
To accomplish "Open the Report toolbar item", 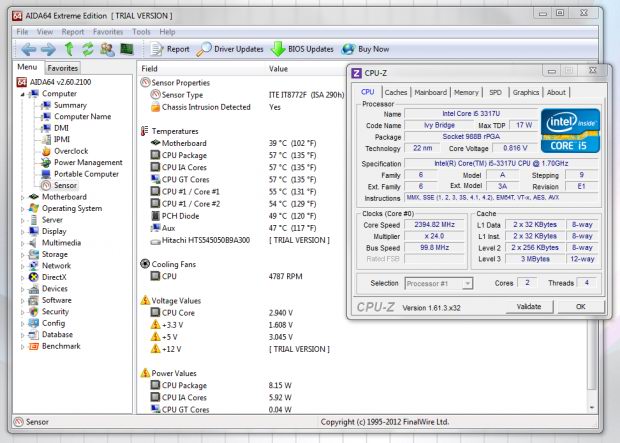I will click(x=168, y=49).
